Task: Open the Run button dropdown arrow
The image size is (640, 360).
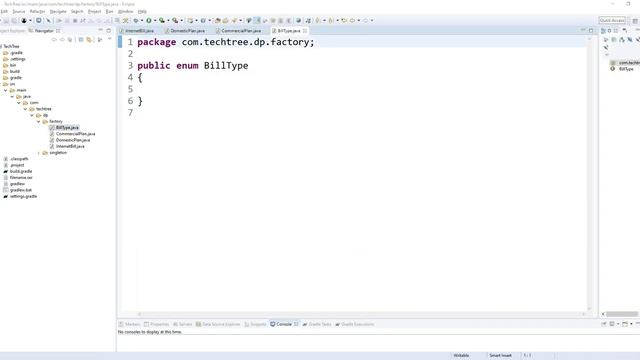Action: tap(155, 20)
